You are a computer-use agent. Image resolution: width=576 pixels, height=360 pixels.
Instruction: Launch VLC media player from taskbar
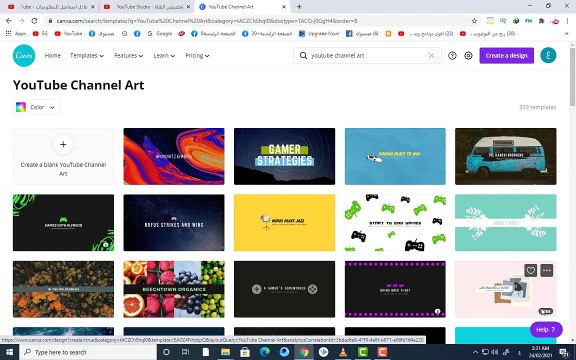tap(343, 352)
